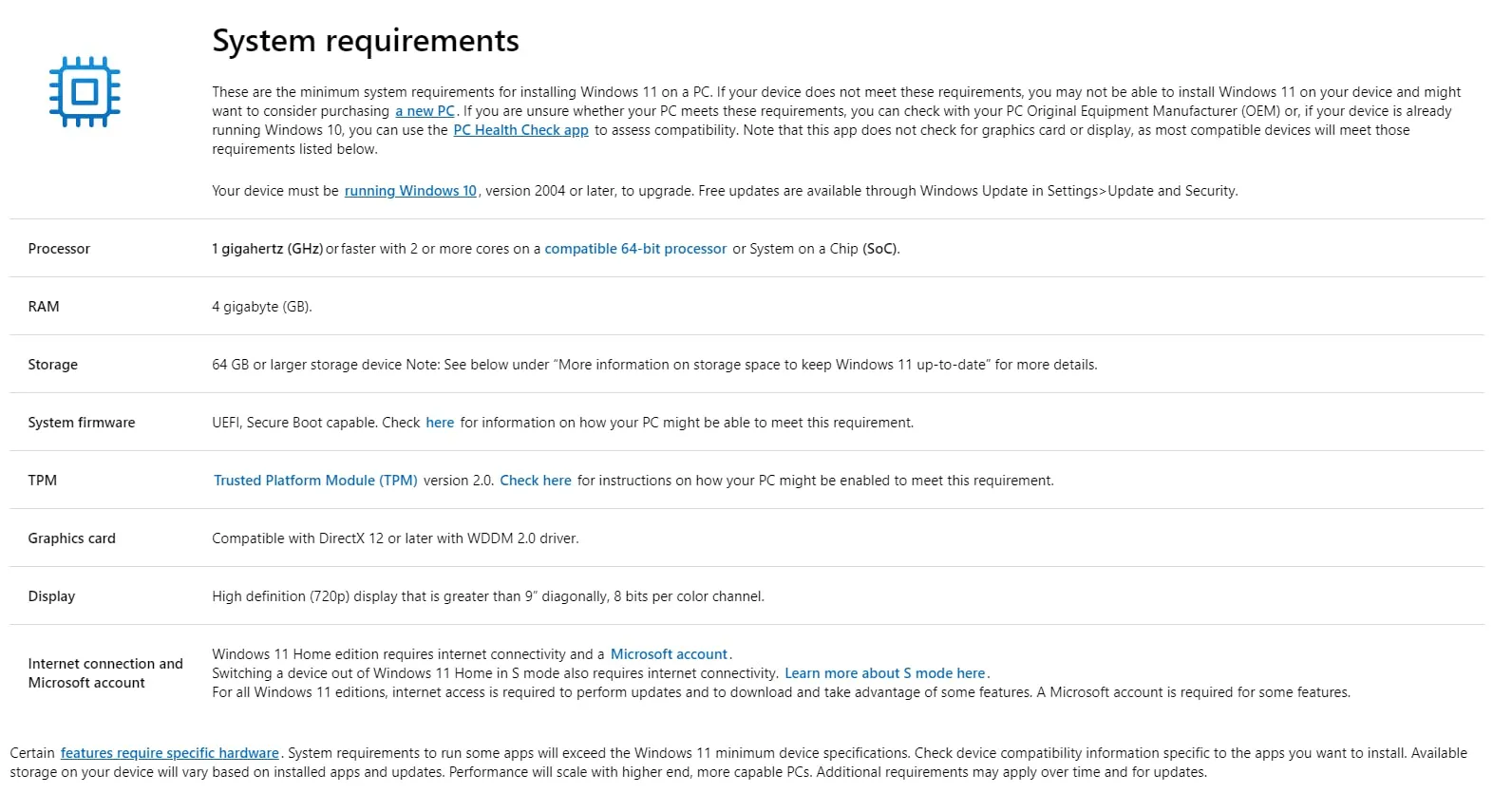This screenshot has width=1512, height=812.
Task: Click "Internet connection and Microsoft account" label
Action: click(104, 673)
